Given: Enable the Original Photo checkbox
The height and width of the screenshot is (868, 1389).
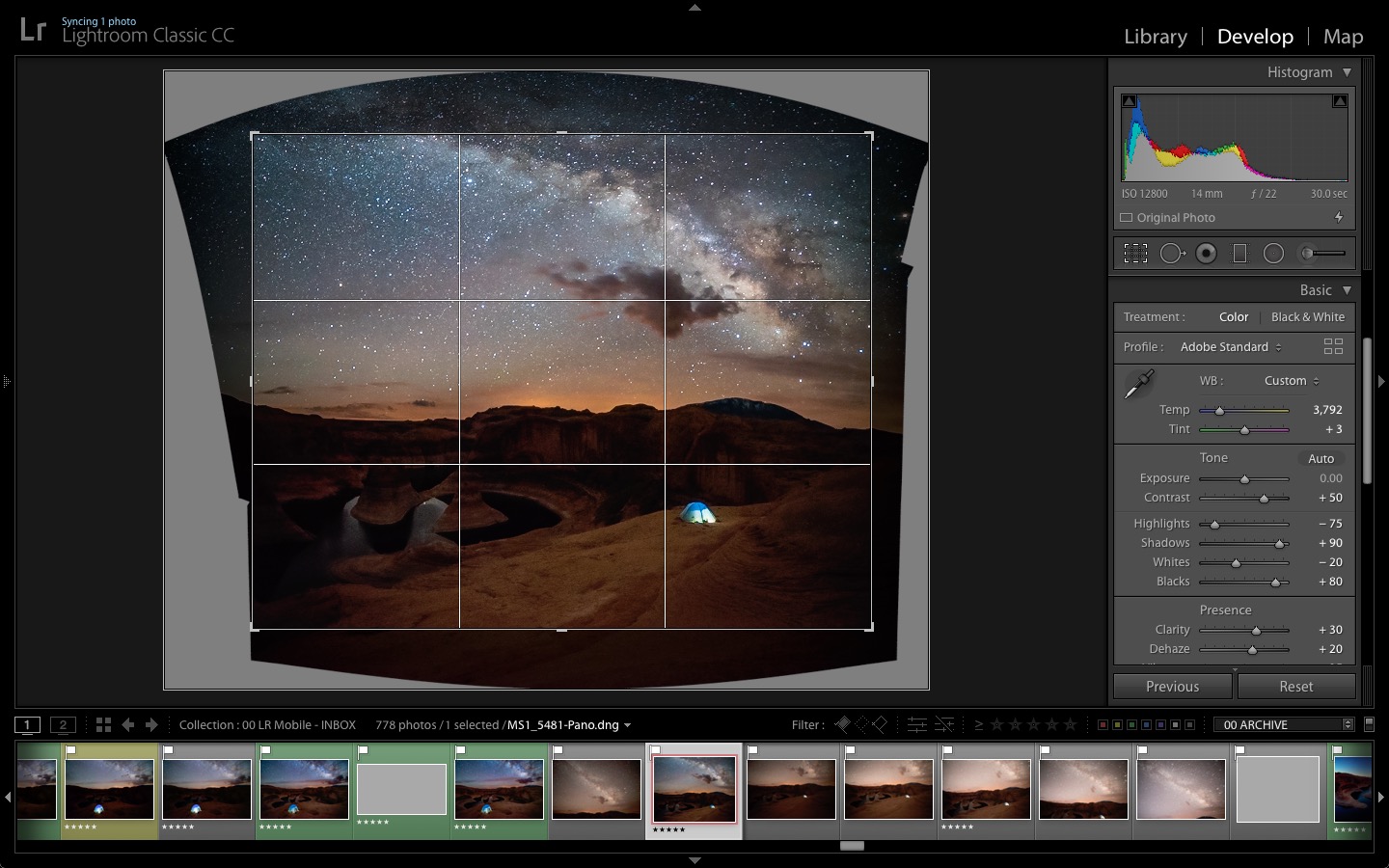Looking at the screenshot, I should click(x=1126, y=218).
